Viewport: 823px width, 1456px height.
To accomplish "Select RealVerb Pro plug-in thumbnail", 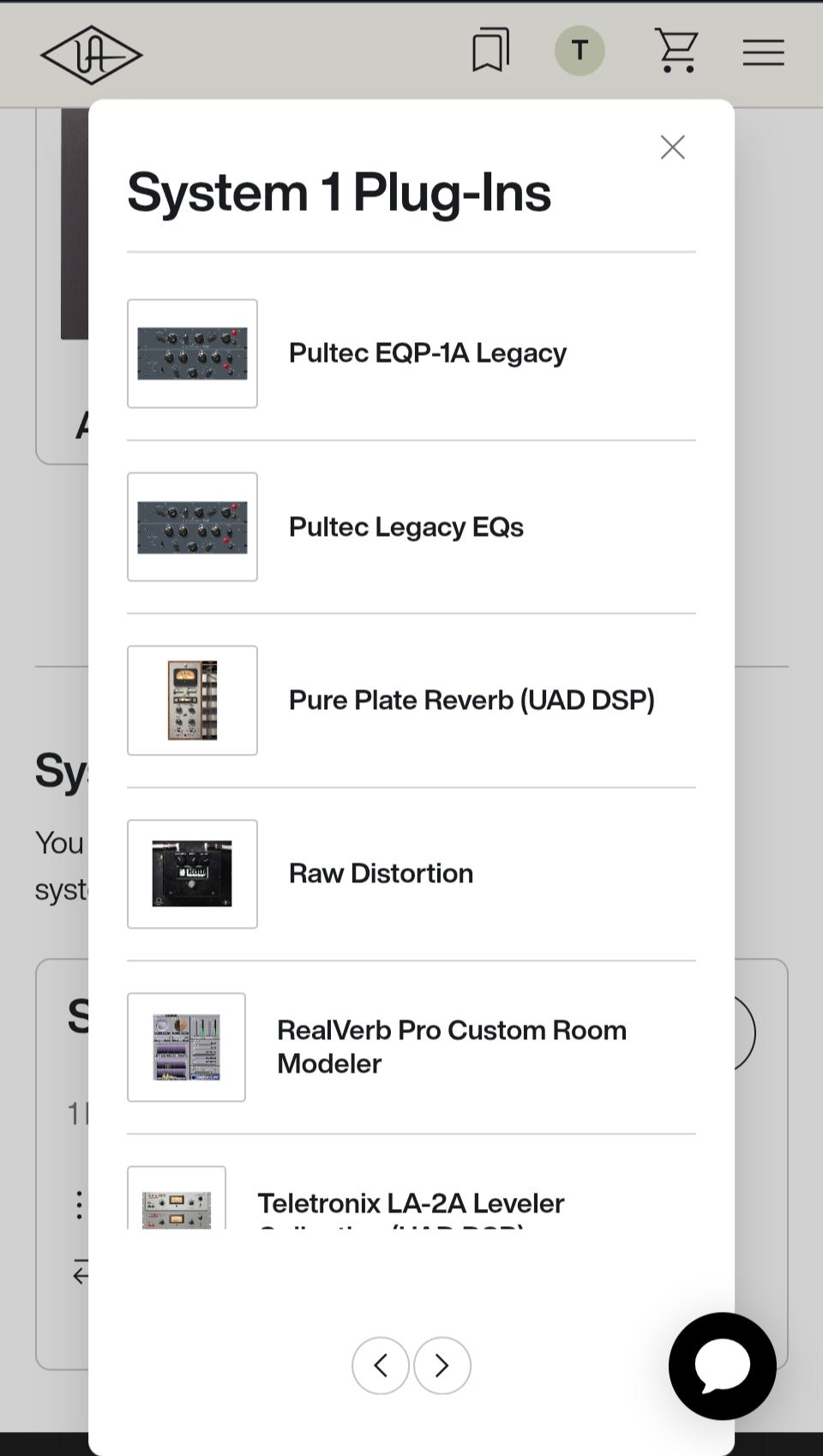I will point(186,1047).
